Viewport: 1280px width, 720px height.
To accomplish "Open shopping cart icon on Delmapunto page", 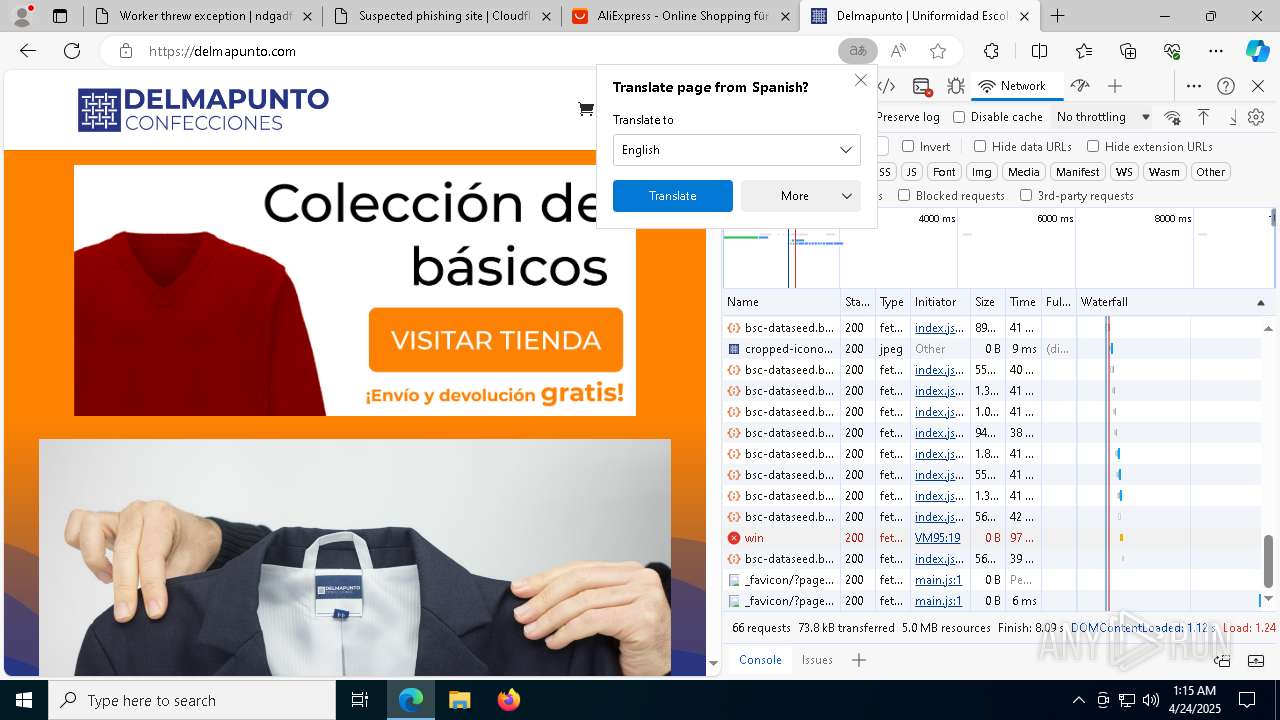I will click(586, 109).
